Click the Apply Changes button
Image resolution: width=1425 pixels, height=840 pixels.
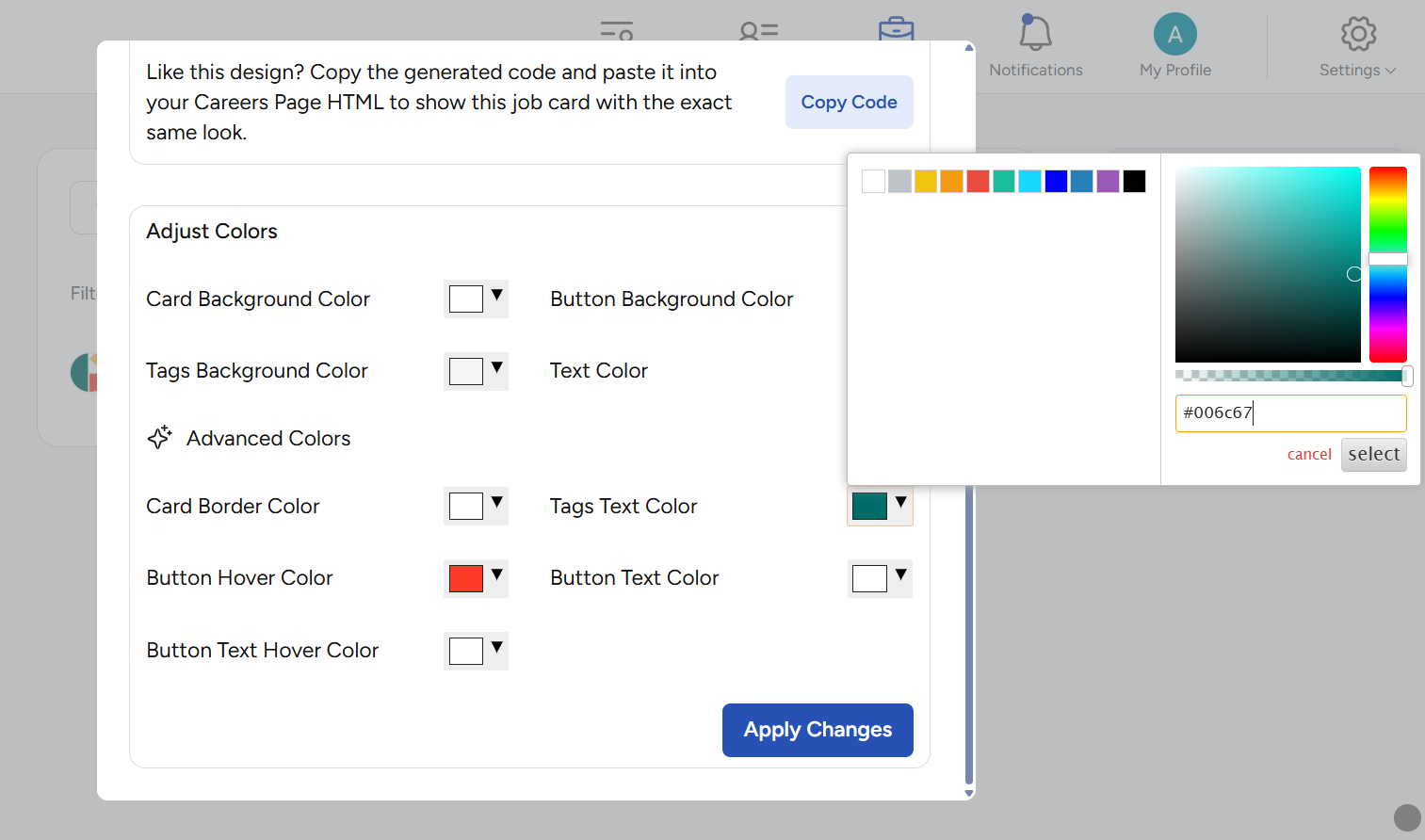tap(818, 730)
